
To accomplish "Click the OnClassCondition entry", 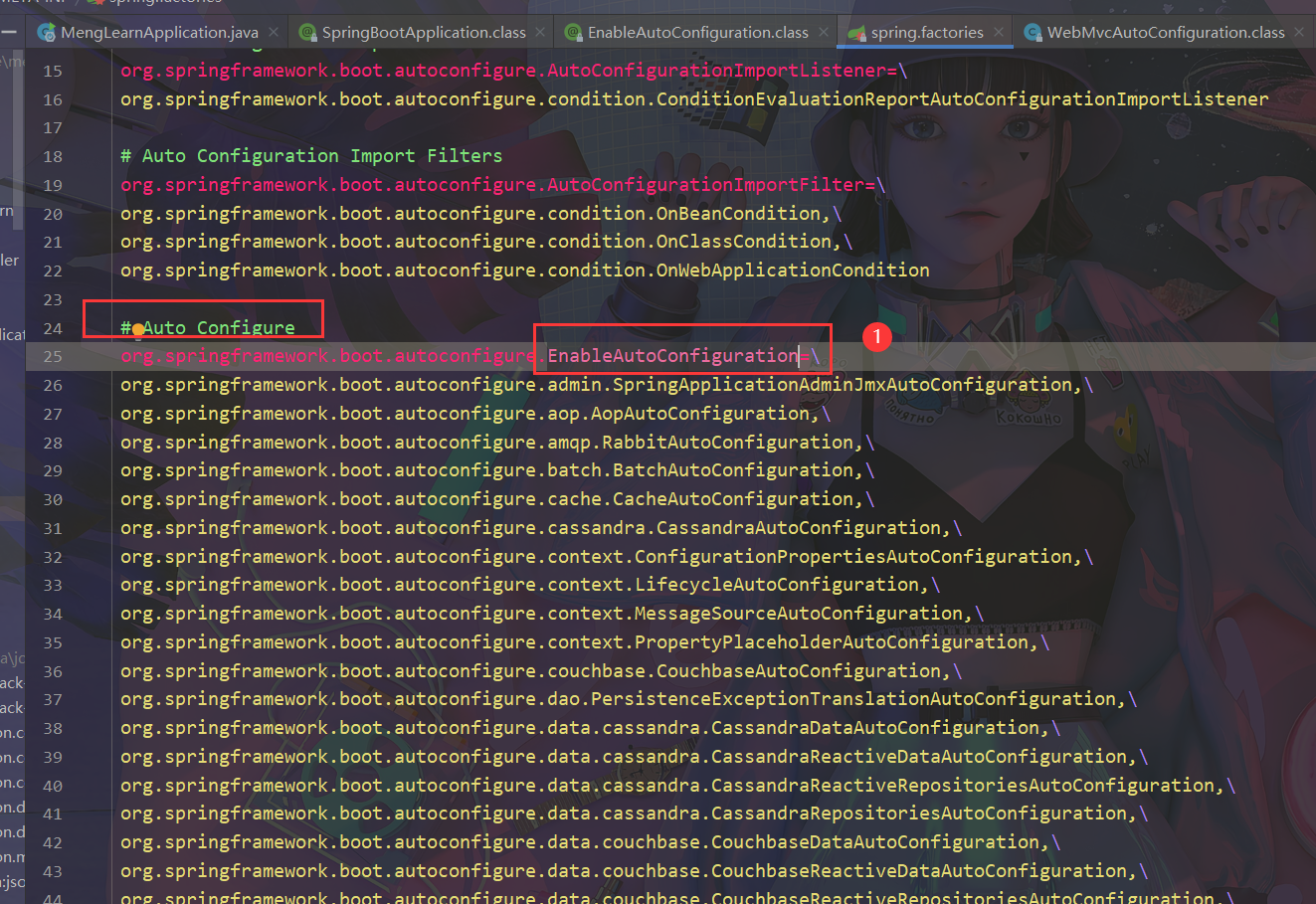I will pos(744,242).
